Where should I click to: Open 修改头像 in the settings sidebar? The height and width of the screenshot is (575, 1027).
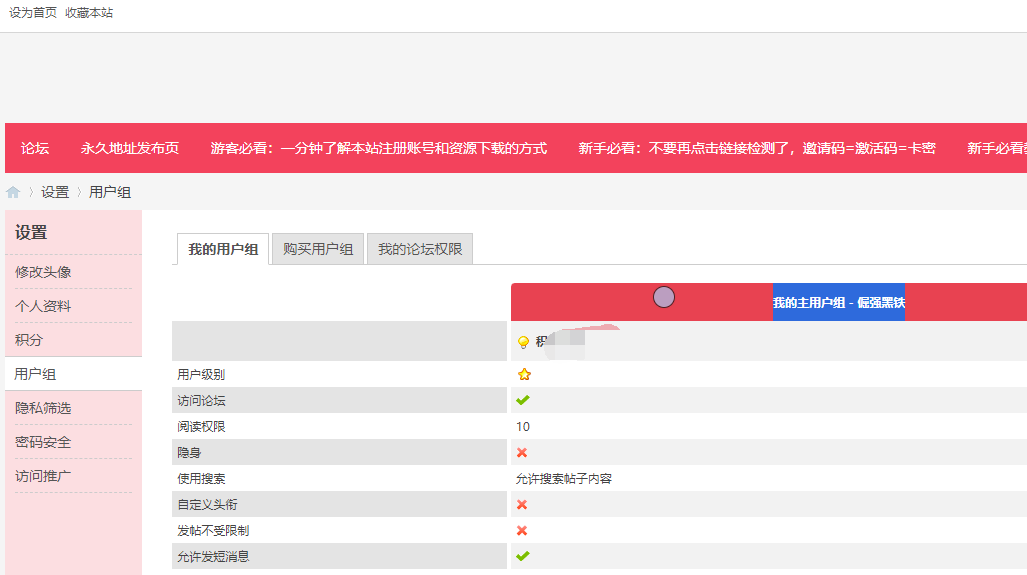coord(43,272)
